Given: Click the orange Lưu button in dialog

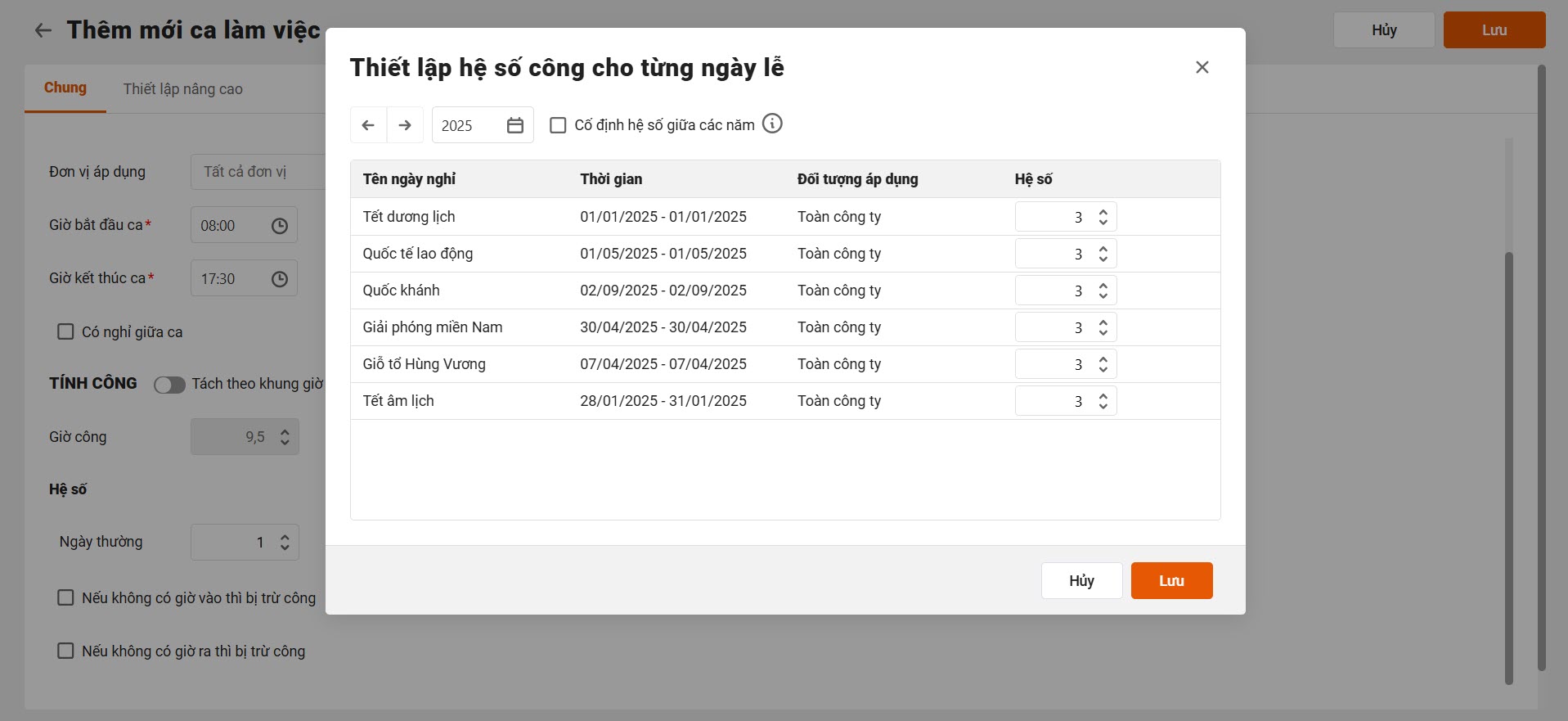Looking at the screenshot, I should pos(1171,580).
